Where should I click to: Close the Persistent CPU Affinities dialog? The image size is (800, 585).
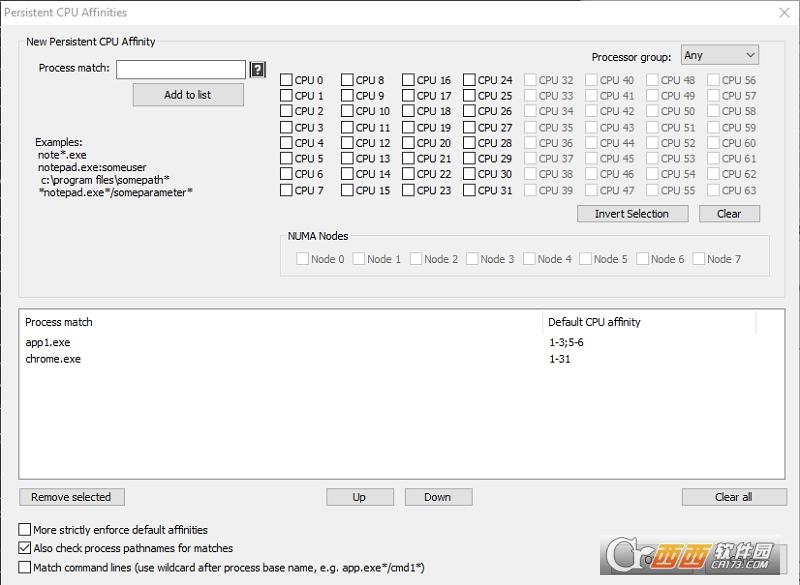pos(785,13)
